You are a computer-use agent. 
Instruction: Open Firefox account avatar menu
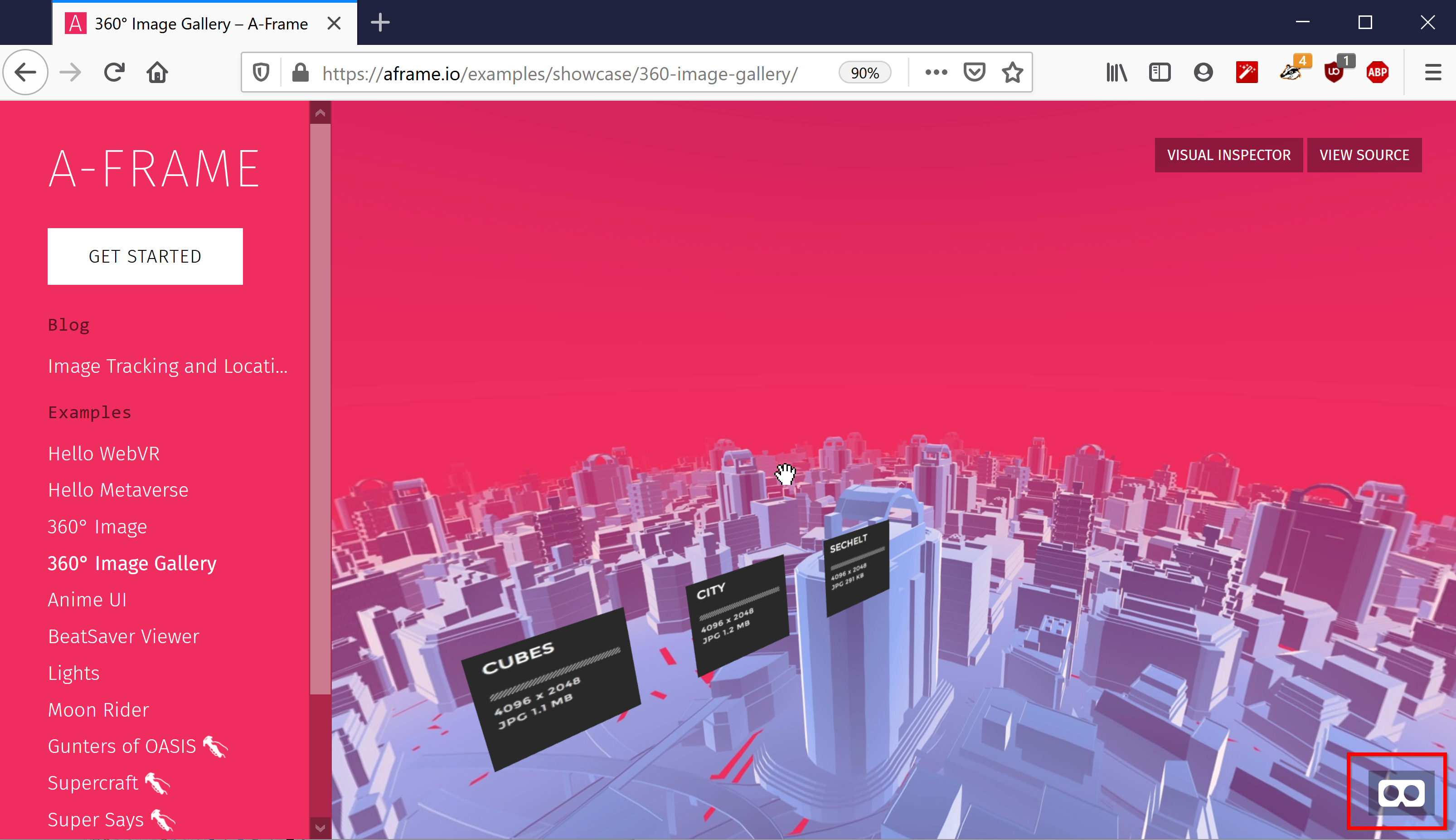[1204, 72]
